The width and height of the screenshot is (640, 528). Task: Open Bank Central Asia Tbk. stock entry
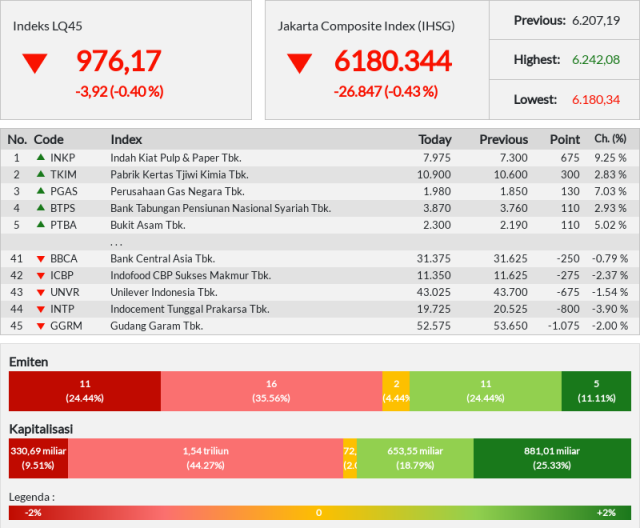point(320,259)
